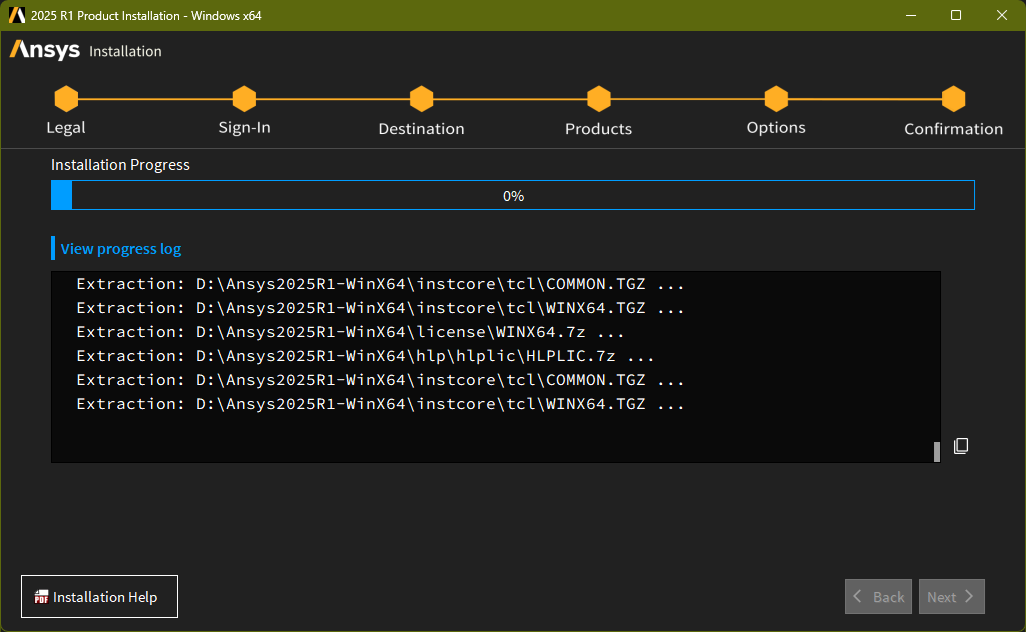Click the Destination step hexagon
This screenshot has height=632, width=1026.
pyautogui.click(x=421, y=99)
